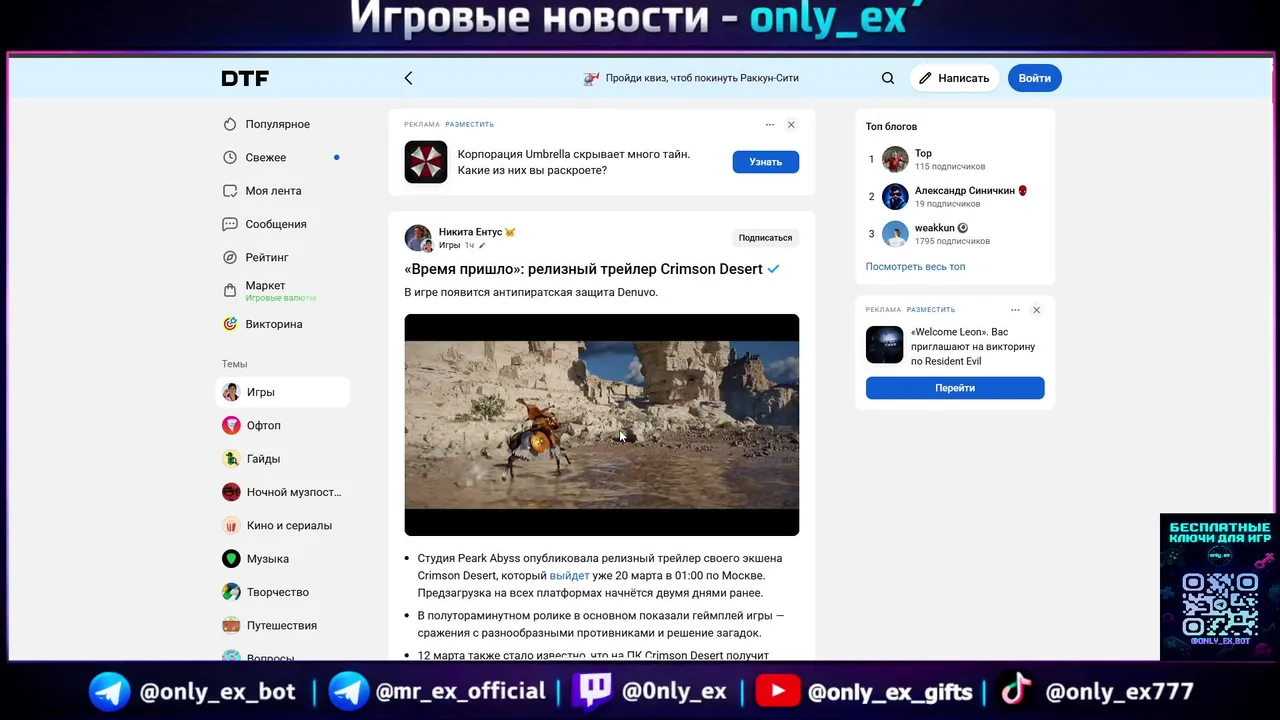Image resolution: width=1280 pixels, height=720 pixels.
Task: Click the YouTube icon in bottom banner
Action: [777, 691]
